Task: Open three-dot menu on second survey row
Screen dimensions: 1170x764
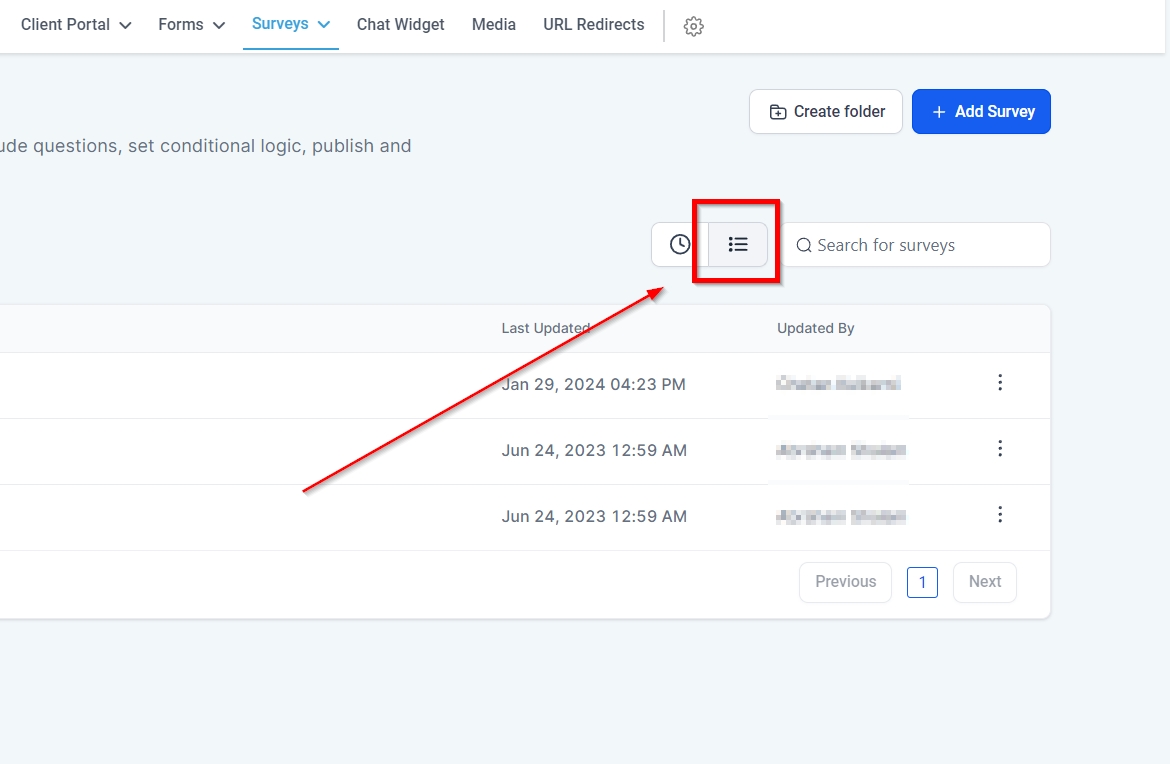Action: (x=1000, y=449)
